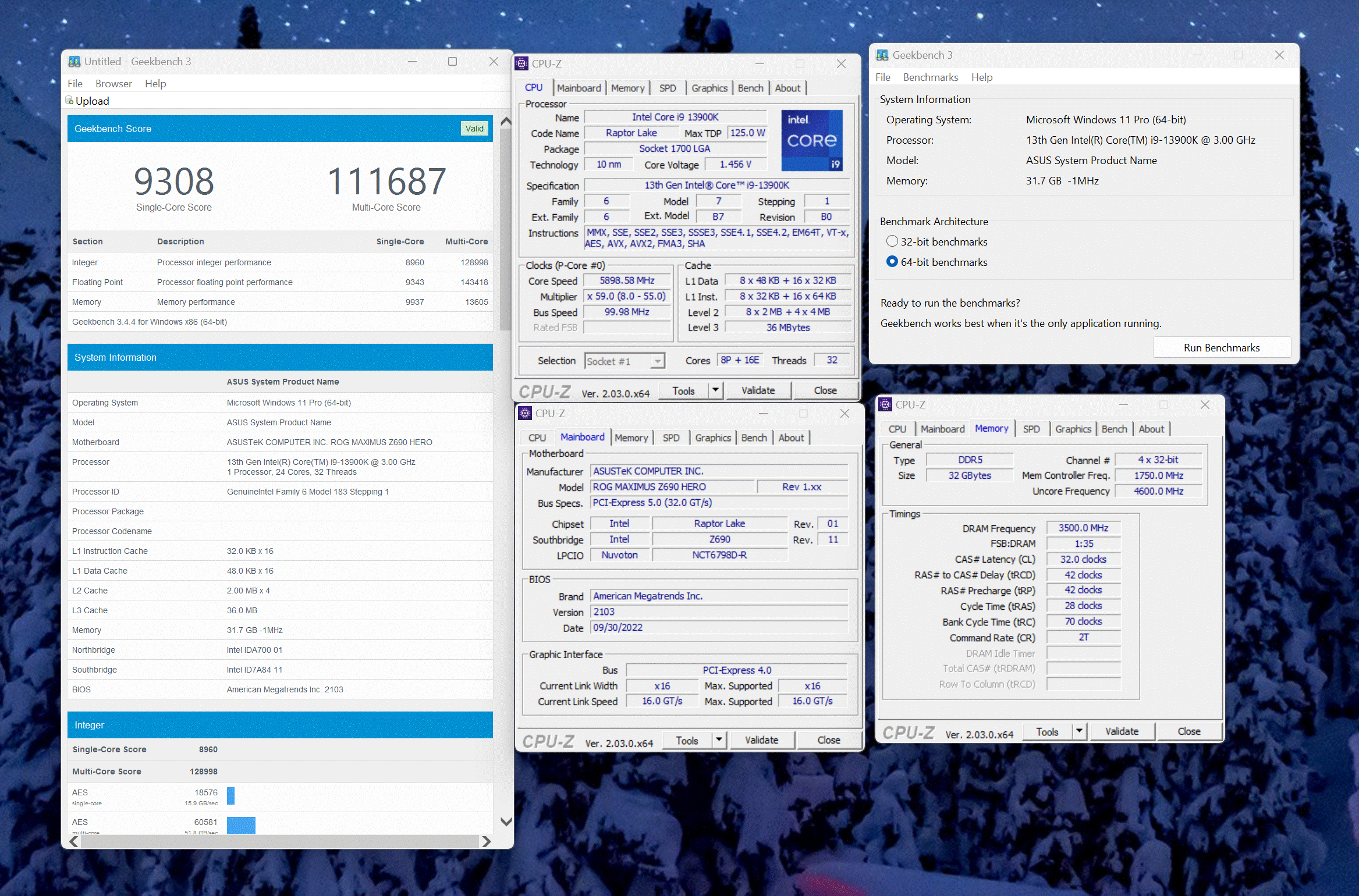Viewport: 1359px width, 896px height.
Task: Click the CPU-Z title icon in the Mainboard window
Action: [525, 413]
